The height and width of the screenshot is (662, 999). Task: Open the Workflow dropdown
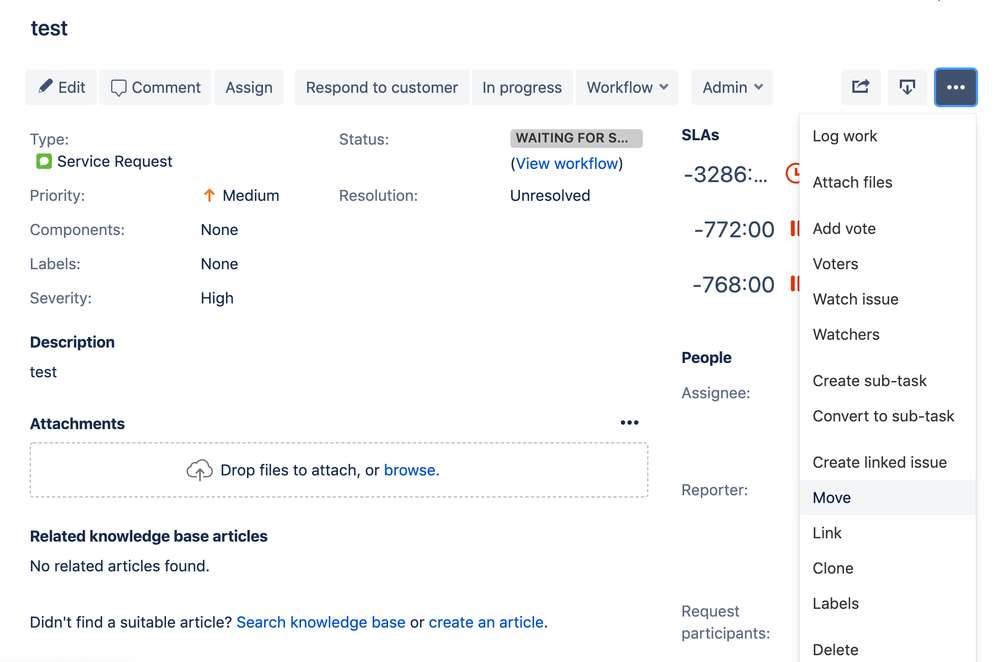click(627, 87)
